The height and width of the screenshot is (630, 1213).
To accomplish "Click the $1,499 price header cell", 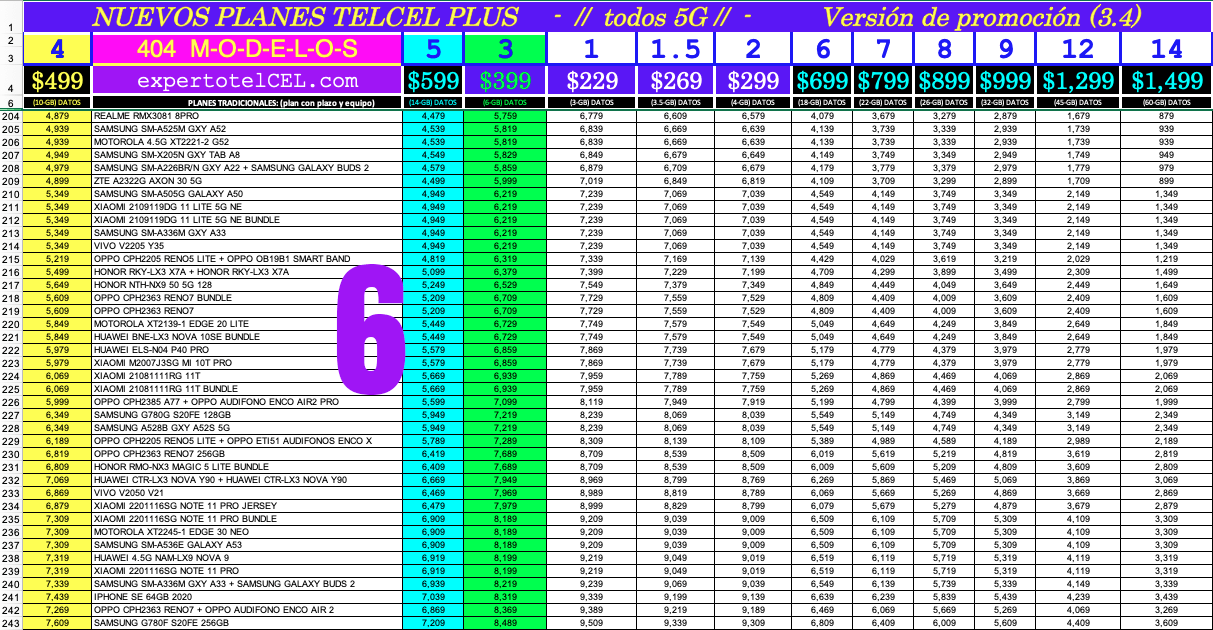I will 1166,81.
